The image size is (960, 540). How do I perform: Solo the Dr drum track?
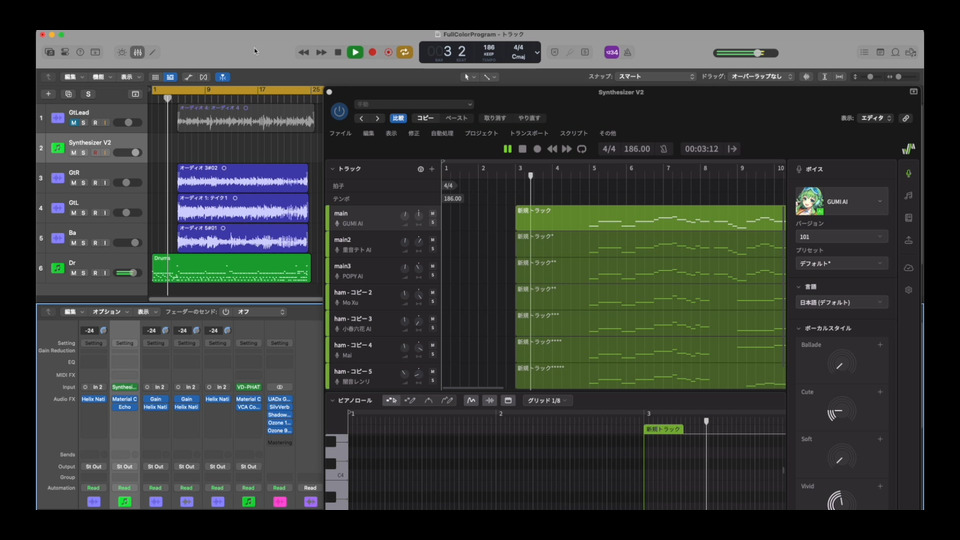84,272
